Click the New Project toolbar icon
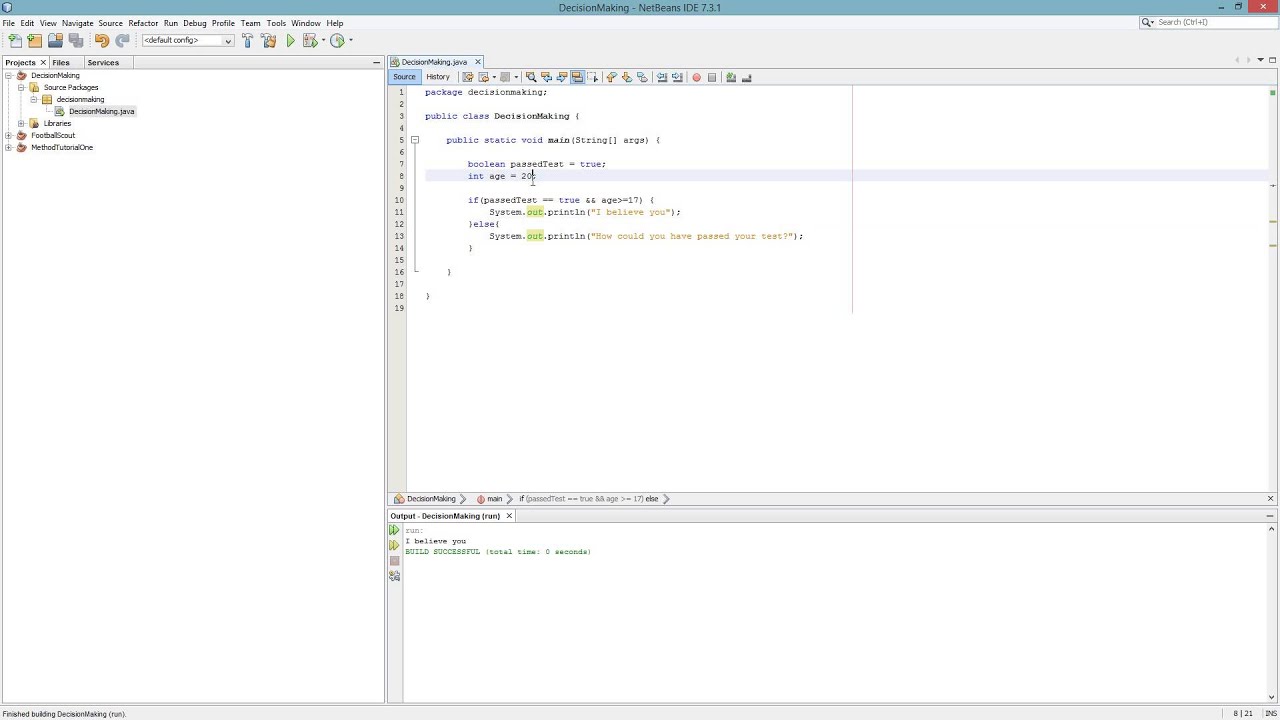Screen dimensions: 1280x720 pyautogui.click(x=35, y=41)
